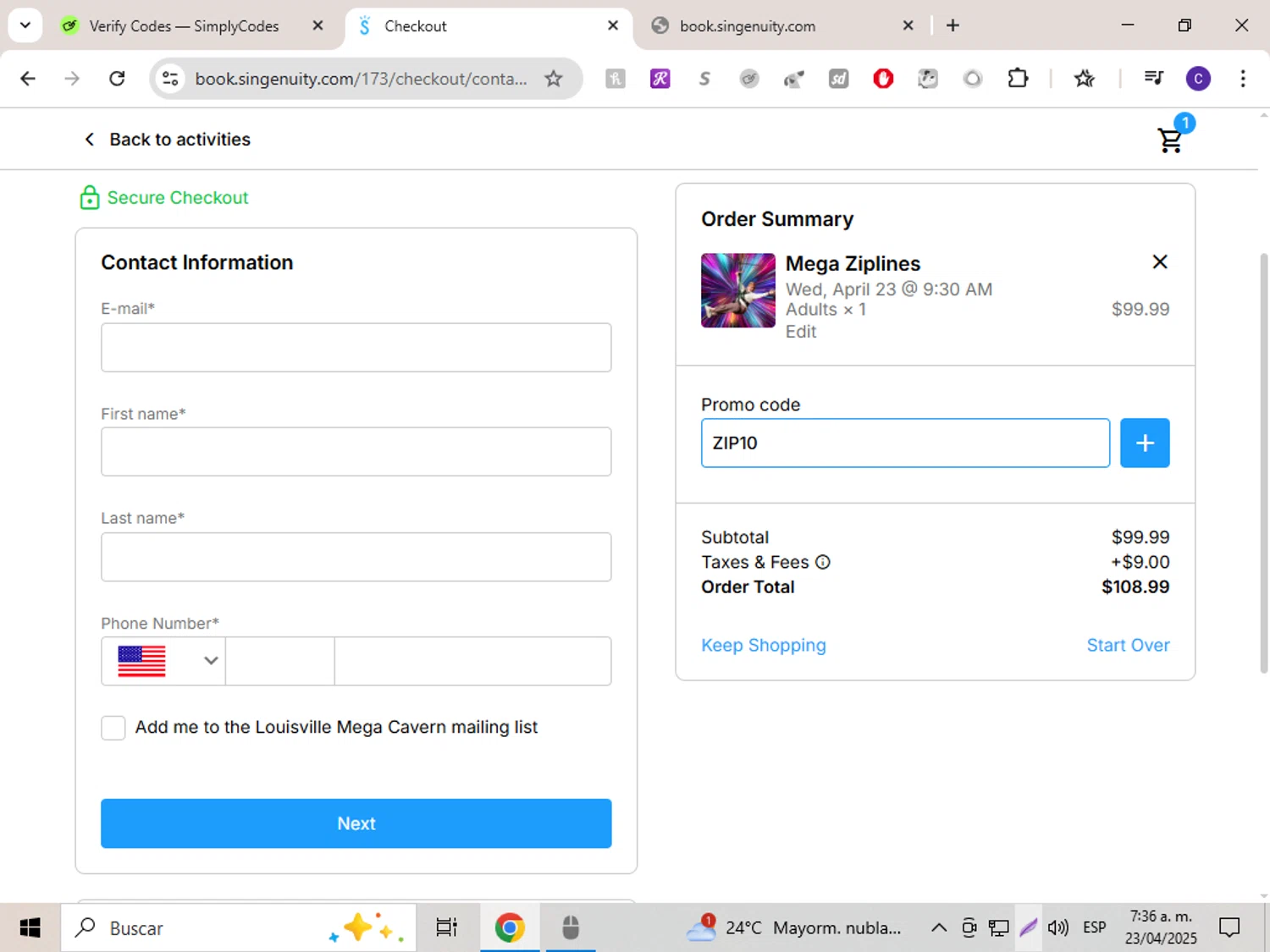Open the tab search dropdown
This screenshot has width=1270, height=952.
point(25,25)
